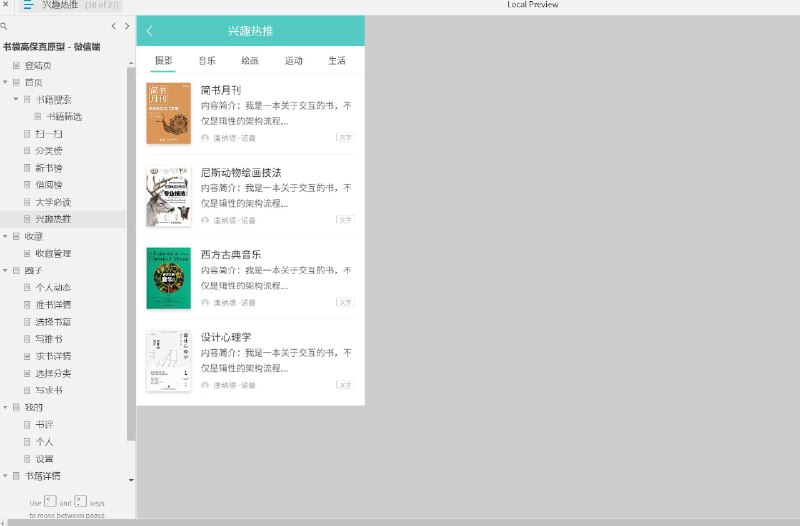Open the 大学必读 page in sitemap

53,202
